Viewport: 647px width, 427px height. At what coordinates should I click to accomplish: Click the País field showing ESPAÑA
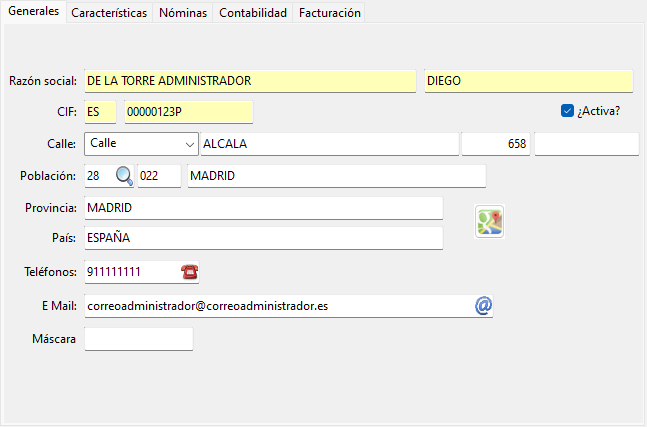tap(264, 238)
